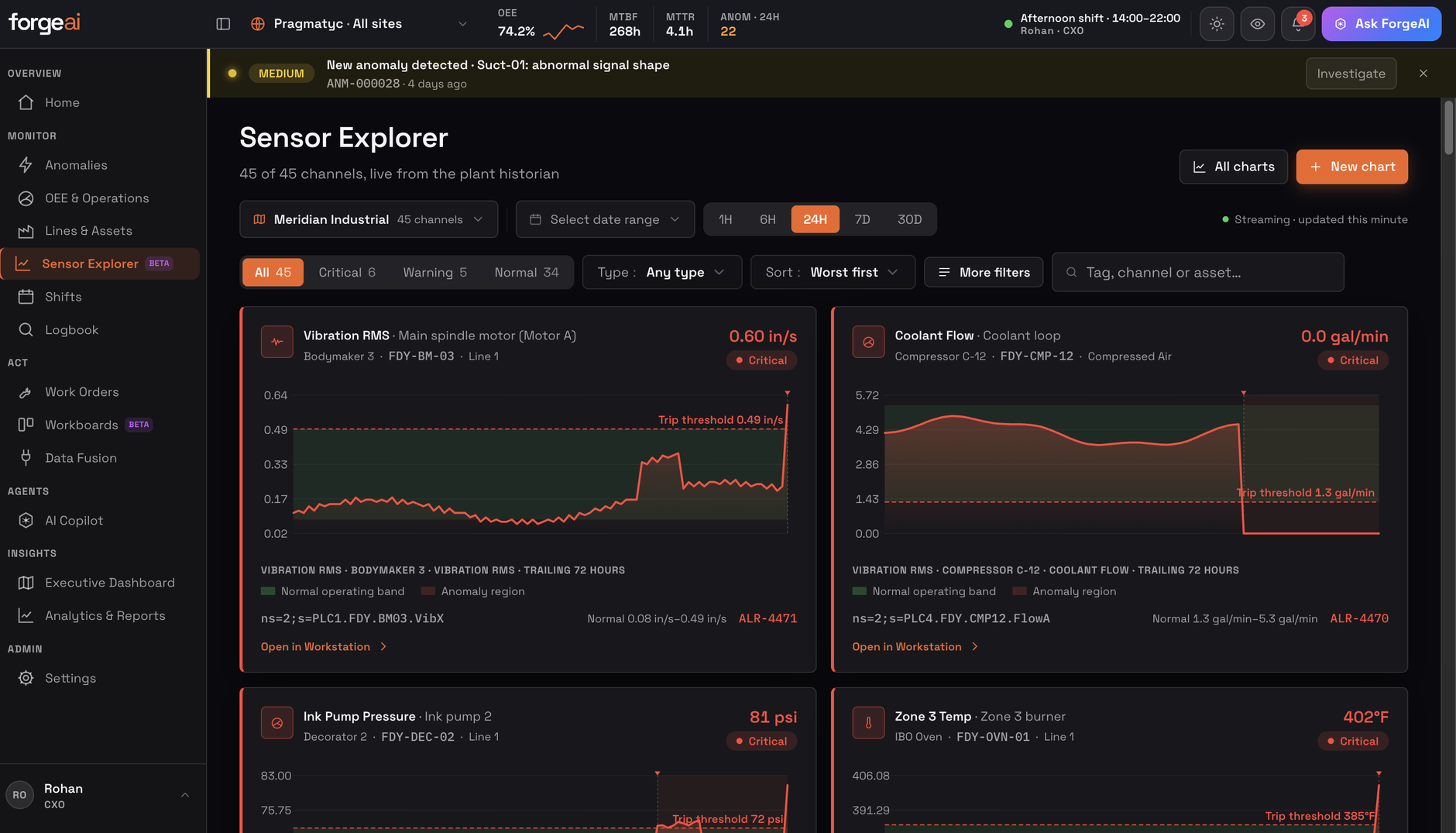Screen dimensions: 1456x833
Task: Open Logbook from sidebar
Action: tap(100, 330)
